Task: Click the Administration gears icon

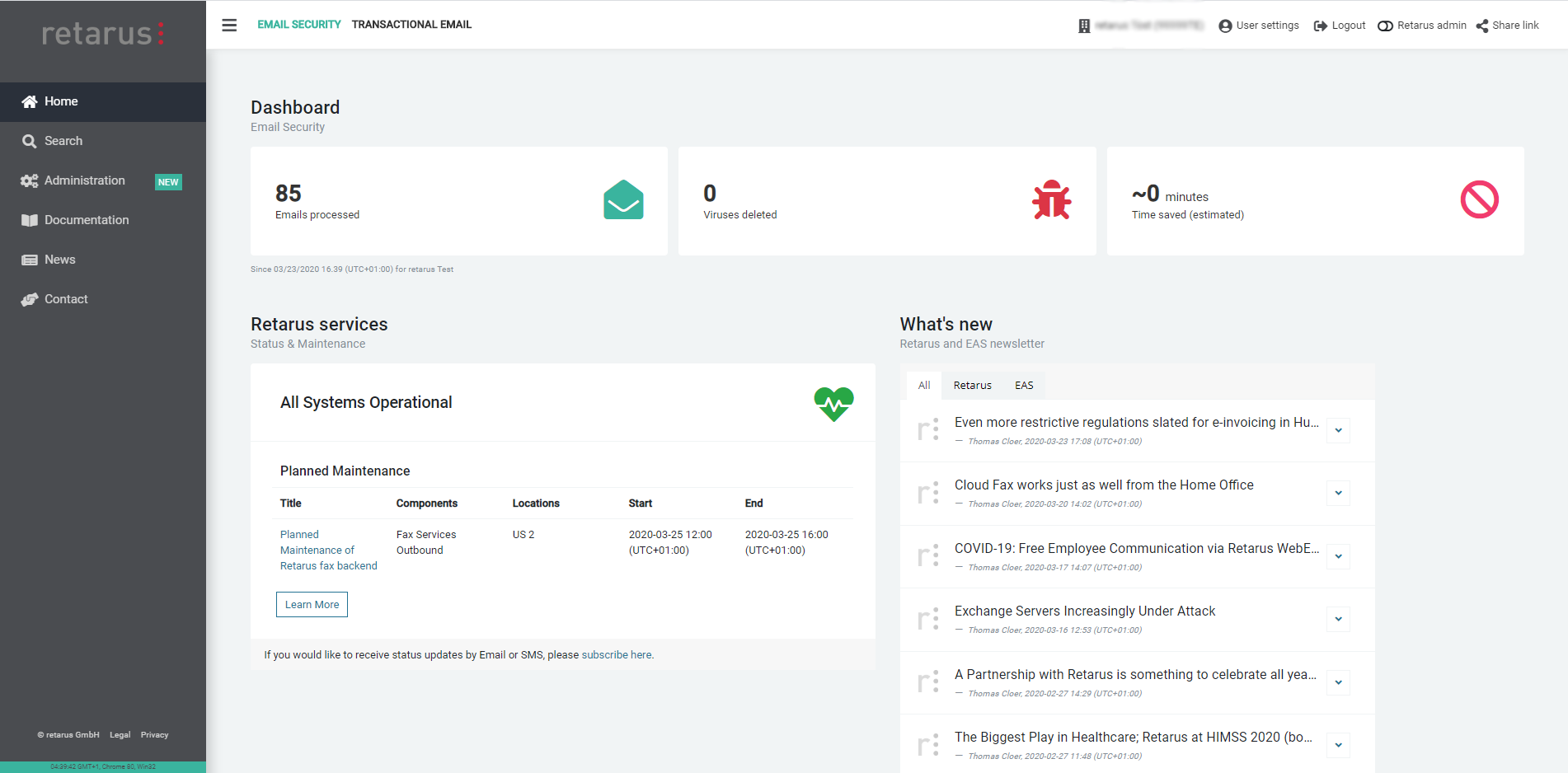Action: coord(30,180)
